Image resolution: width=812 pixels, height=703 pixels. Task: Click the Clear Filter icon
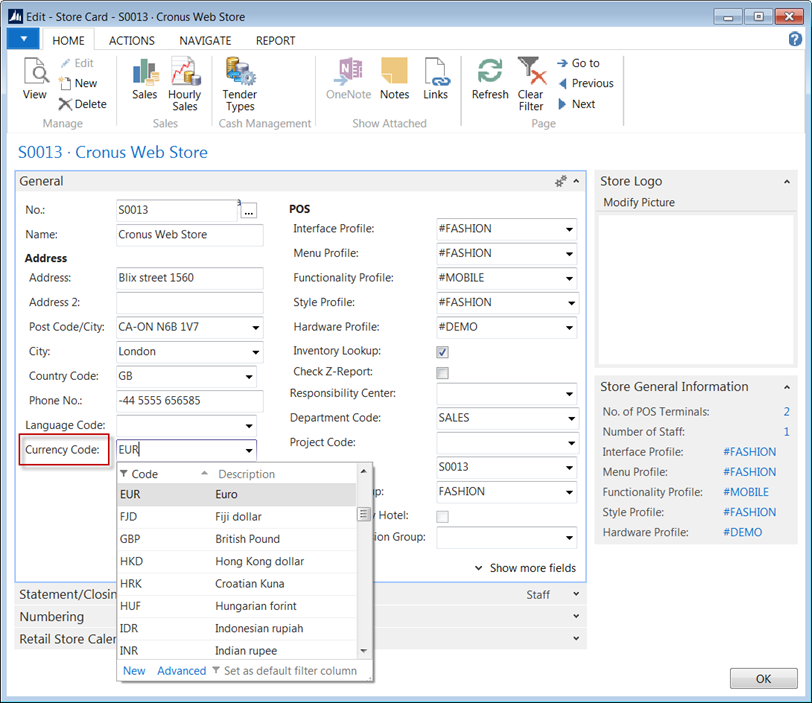coord(530,74)
